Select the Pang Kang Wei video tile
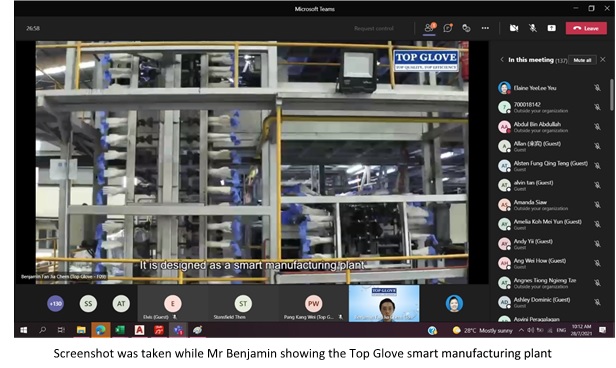Image resolution: width=616 pixels, height=368 pixels. 314,304
